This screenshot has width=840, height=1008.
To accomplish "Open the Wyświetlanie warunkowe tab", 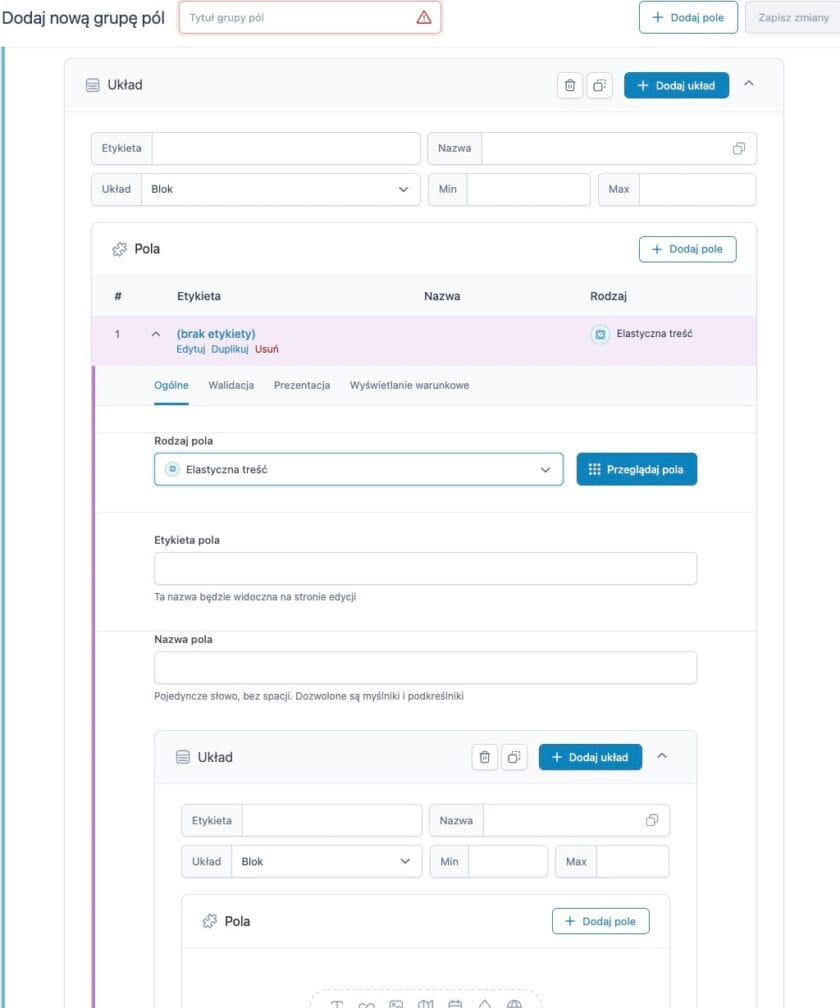I will (409, 385).
